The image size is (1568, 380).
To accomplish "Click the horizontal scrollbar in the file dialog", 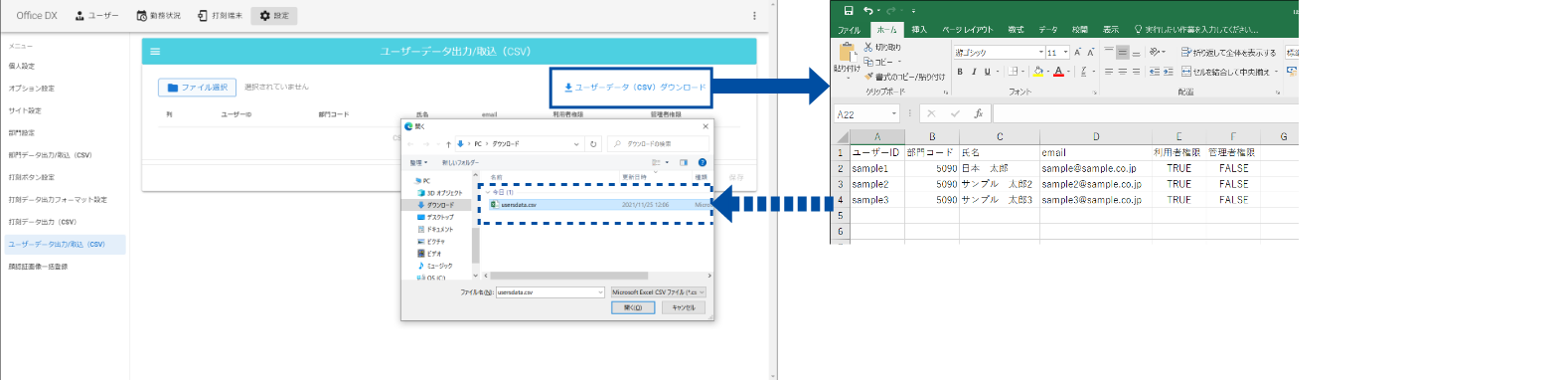I will (569, 276).
